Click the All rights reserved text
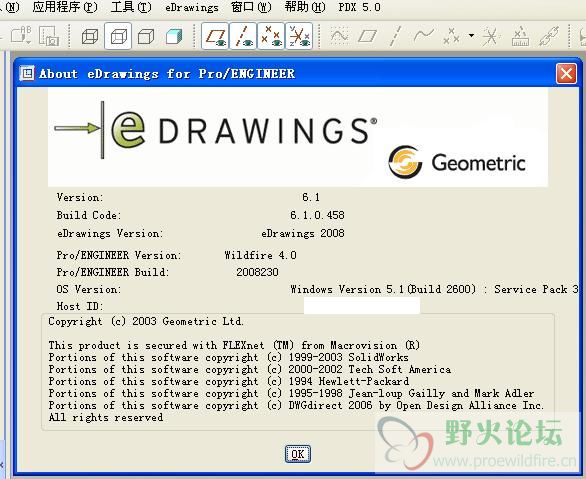586x479 pixels. pyautogui.click(x=106, y=417)
